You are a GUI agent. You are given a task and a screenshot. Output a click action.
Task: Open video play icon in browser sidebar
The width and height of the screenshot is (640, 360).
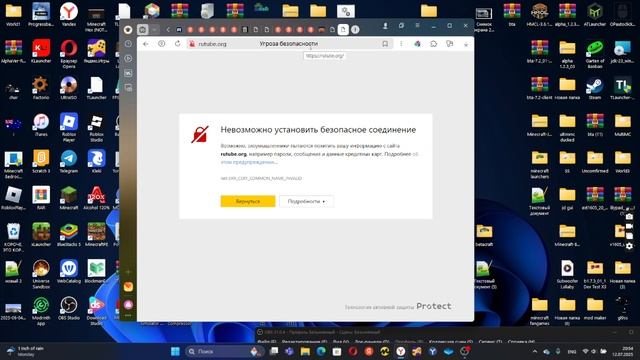(128, 58)
